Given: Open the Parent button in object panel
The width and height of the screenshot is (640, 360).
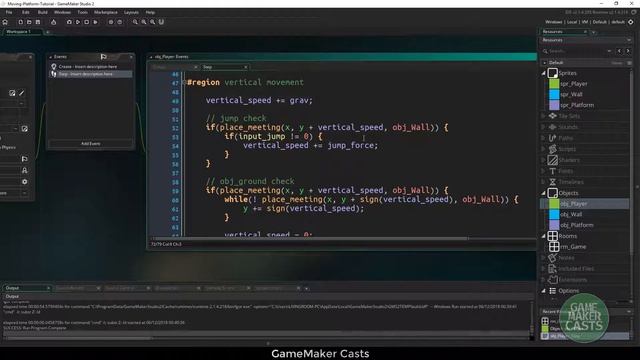Looking at the screenshot, I should click(24, 170).
